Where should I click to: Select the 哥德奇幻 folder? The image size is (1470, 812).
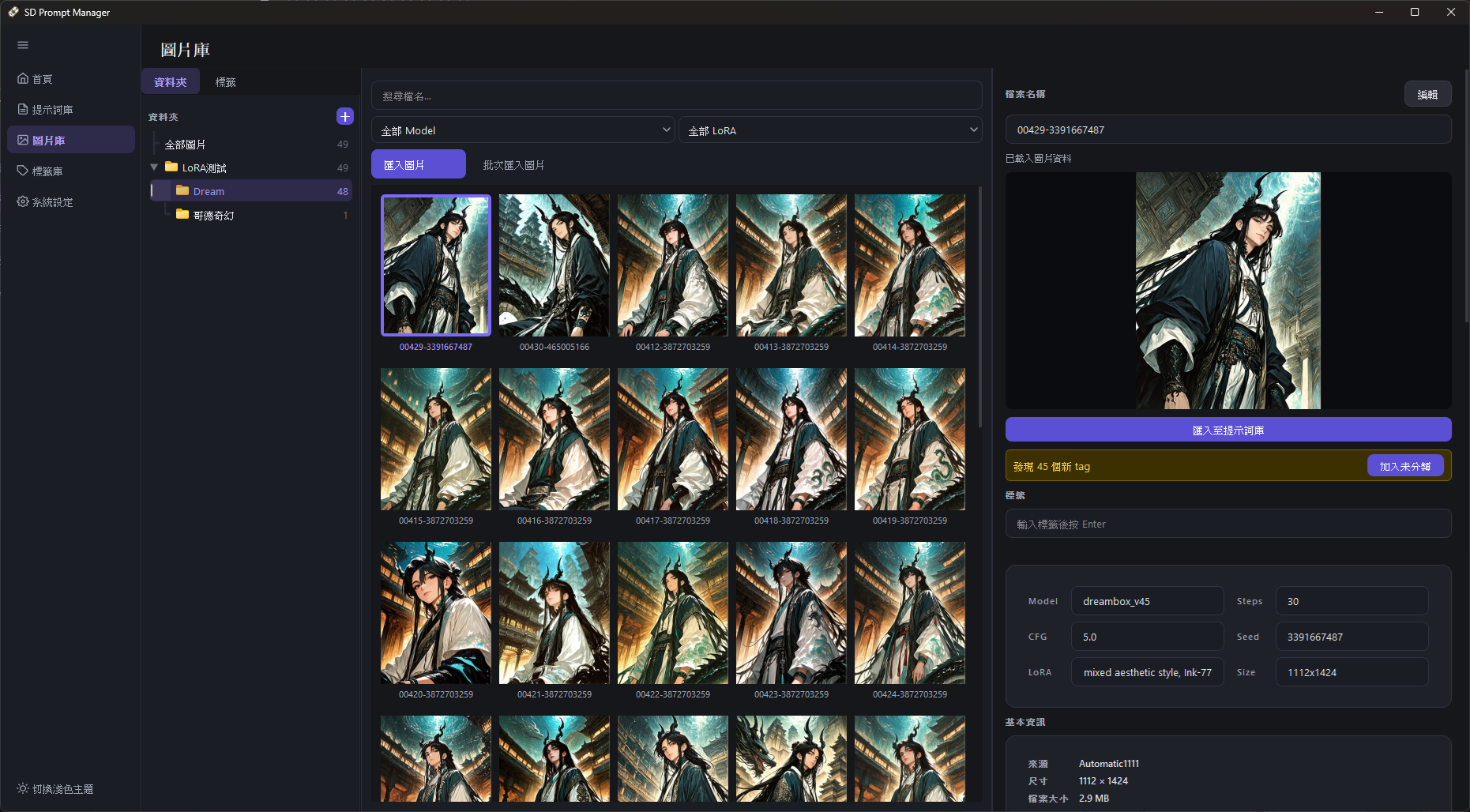click(x=250, y=215)
